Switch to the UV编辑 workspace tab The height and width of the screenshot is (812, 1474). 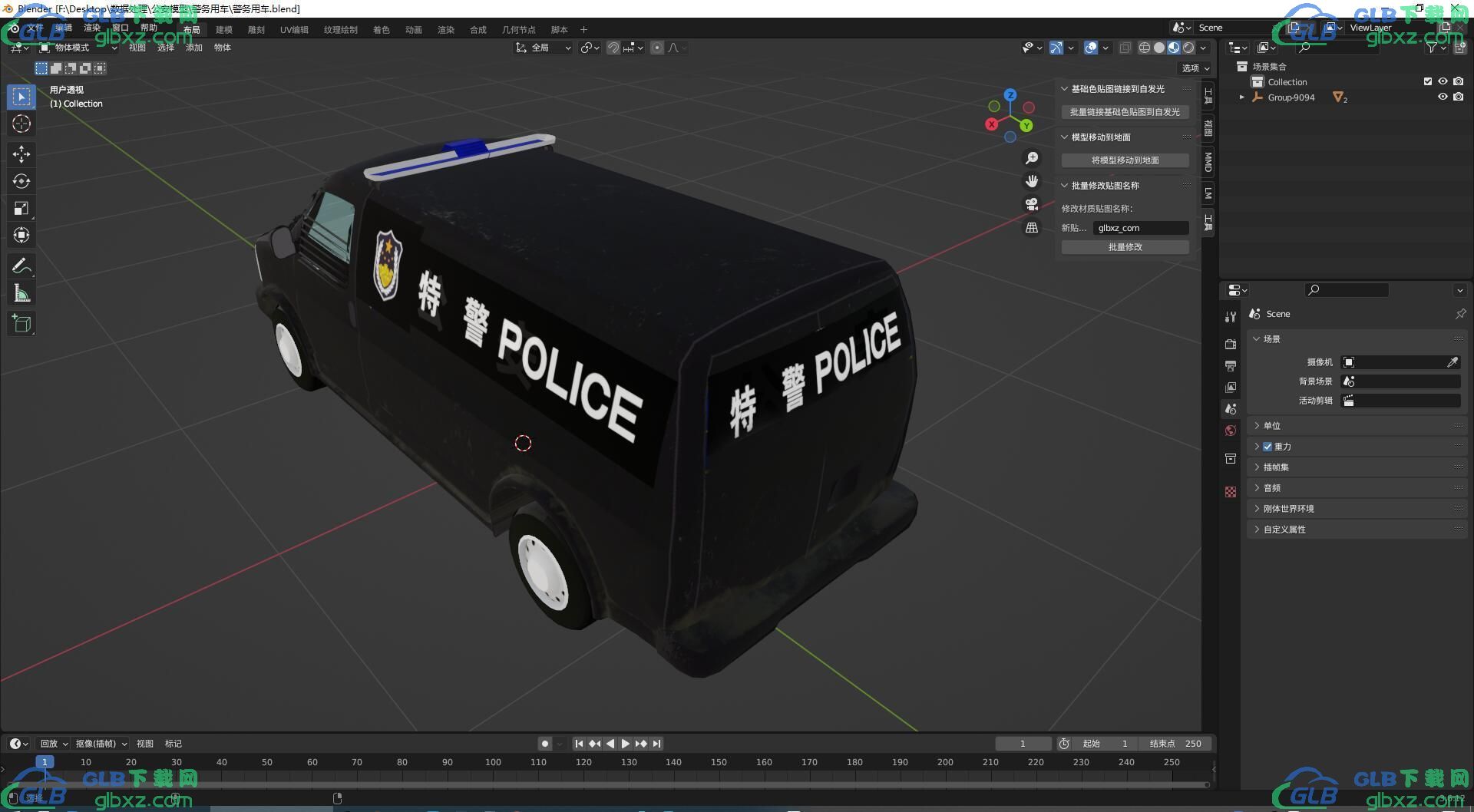click(x=294, y=30)
